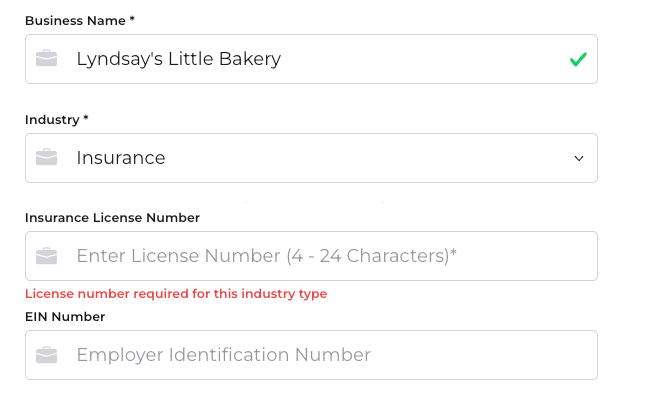
Task: Click the word 'Lyndsay's' in the name field
Action: pos(120,59)
